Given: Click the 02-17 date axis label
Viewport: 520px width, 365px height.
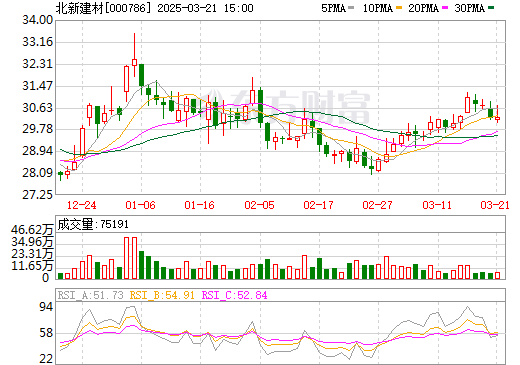Looking at the screenshot, I should click(318, 205).
